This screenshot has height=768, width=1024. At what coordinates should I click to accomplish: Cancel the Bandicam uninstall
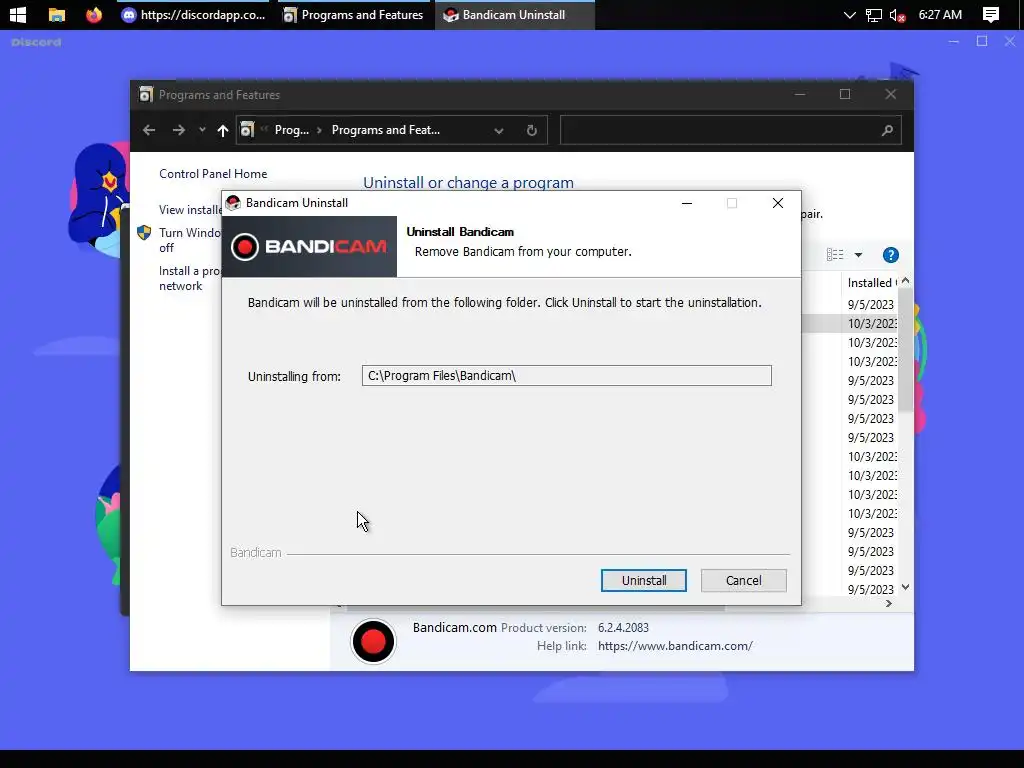743,581
